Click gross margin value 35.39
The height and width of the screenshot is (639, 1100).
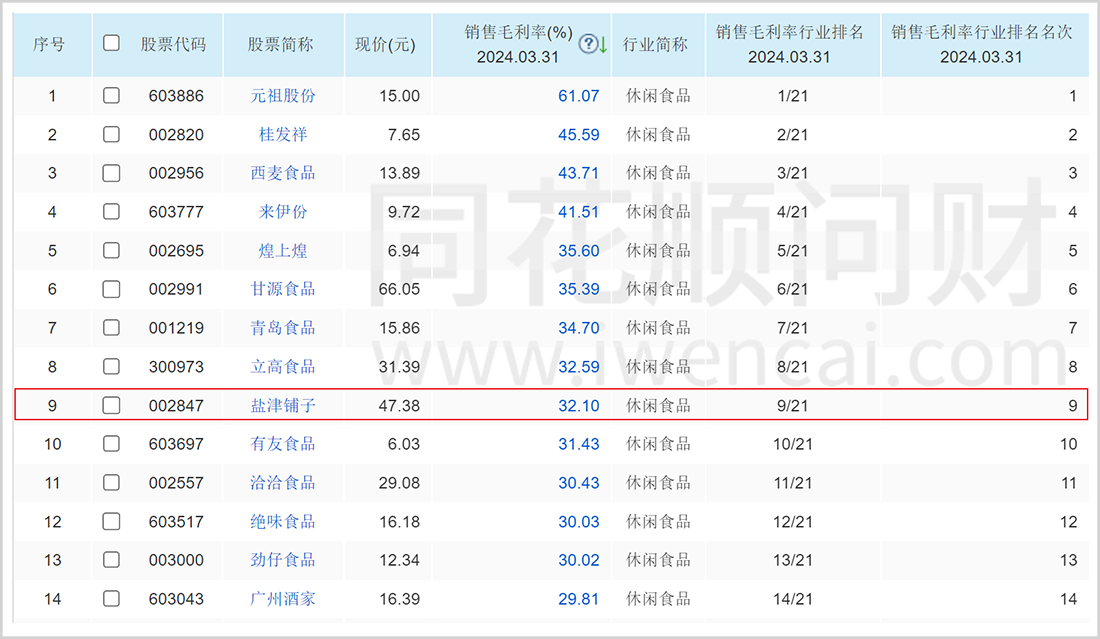point(579,290)
